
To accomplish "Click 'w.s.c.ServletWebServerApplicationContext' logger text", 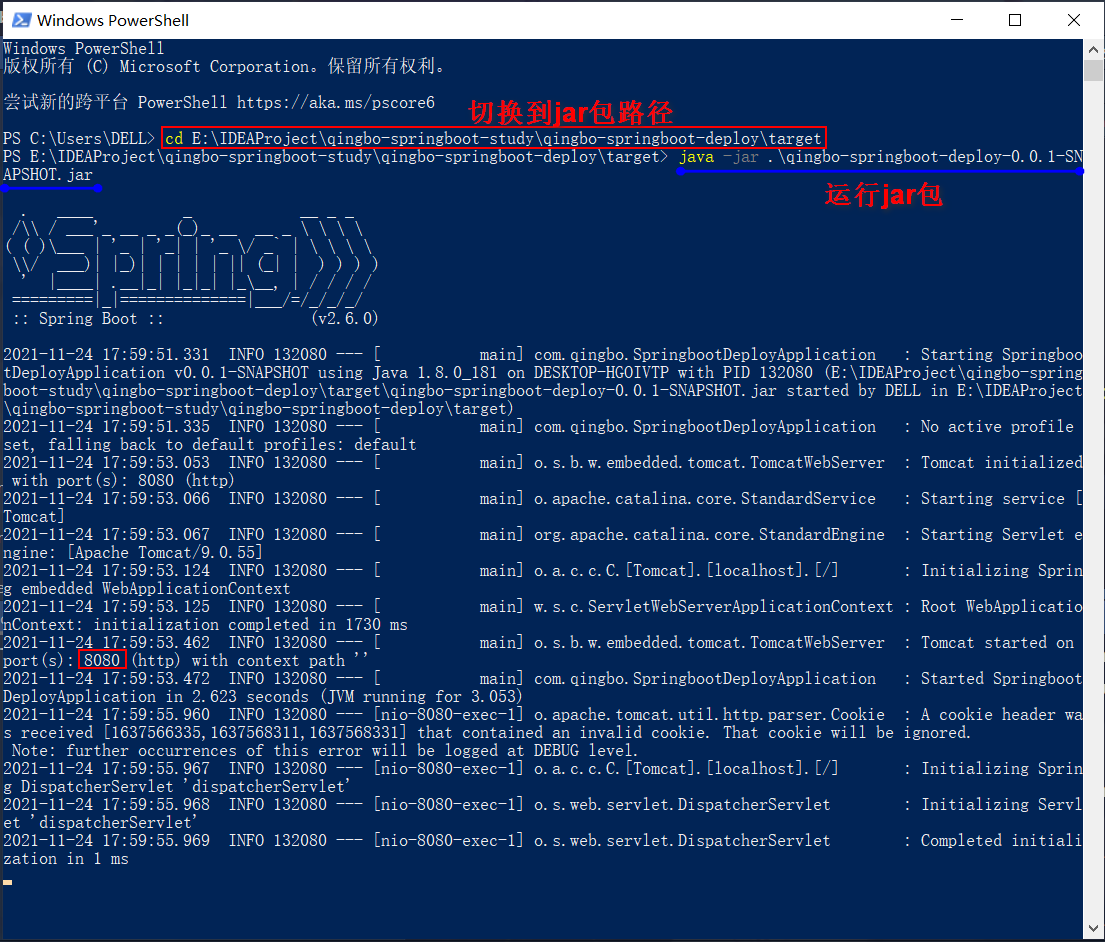I will (713, 607).
